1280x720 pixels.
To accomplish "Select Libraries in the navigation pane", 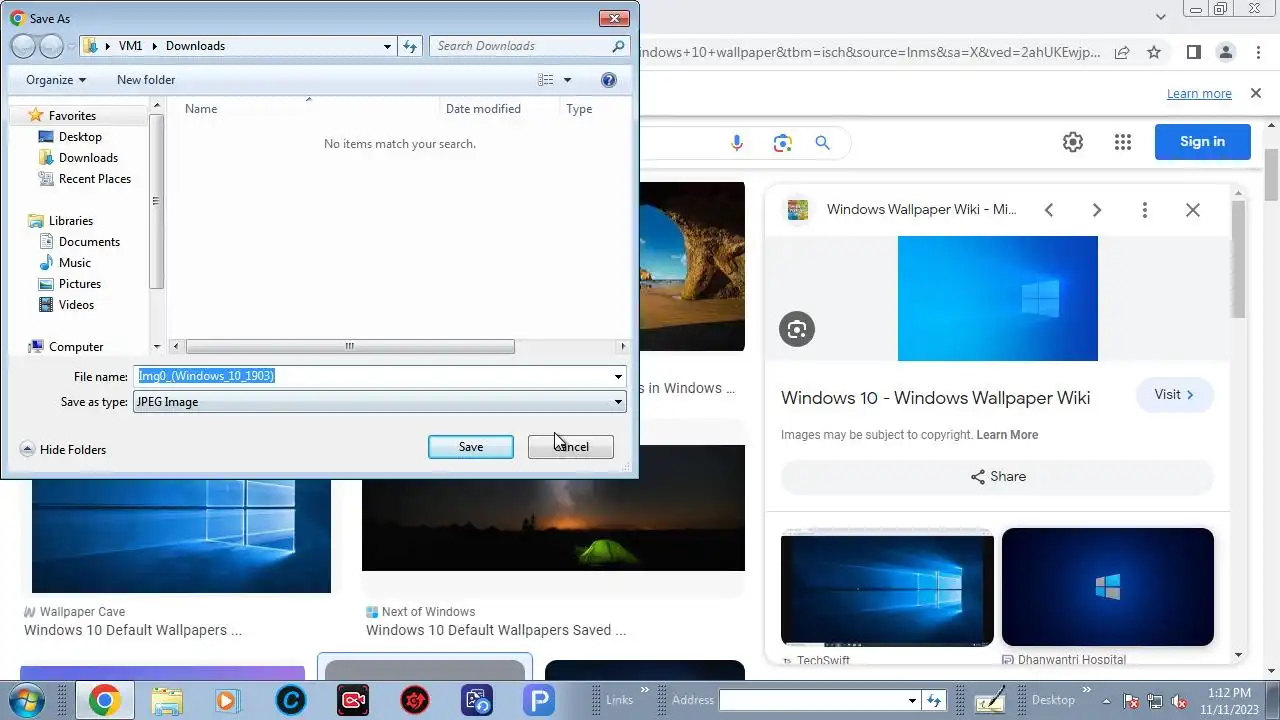I will click(71, 221).
